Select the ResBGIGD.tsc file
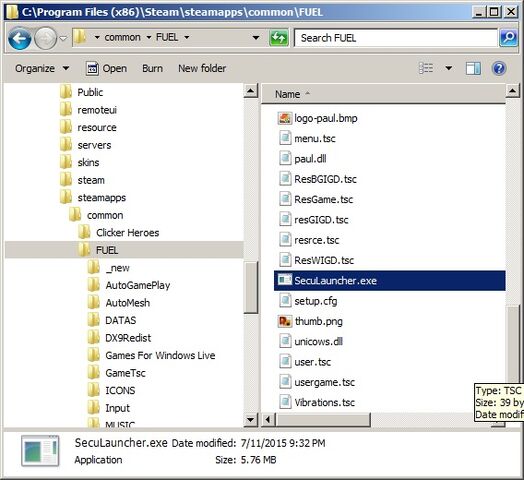 point(317,179)
